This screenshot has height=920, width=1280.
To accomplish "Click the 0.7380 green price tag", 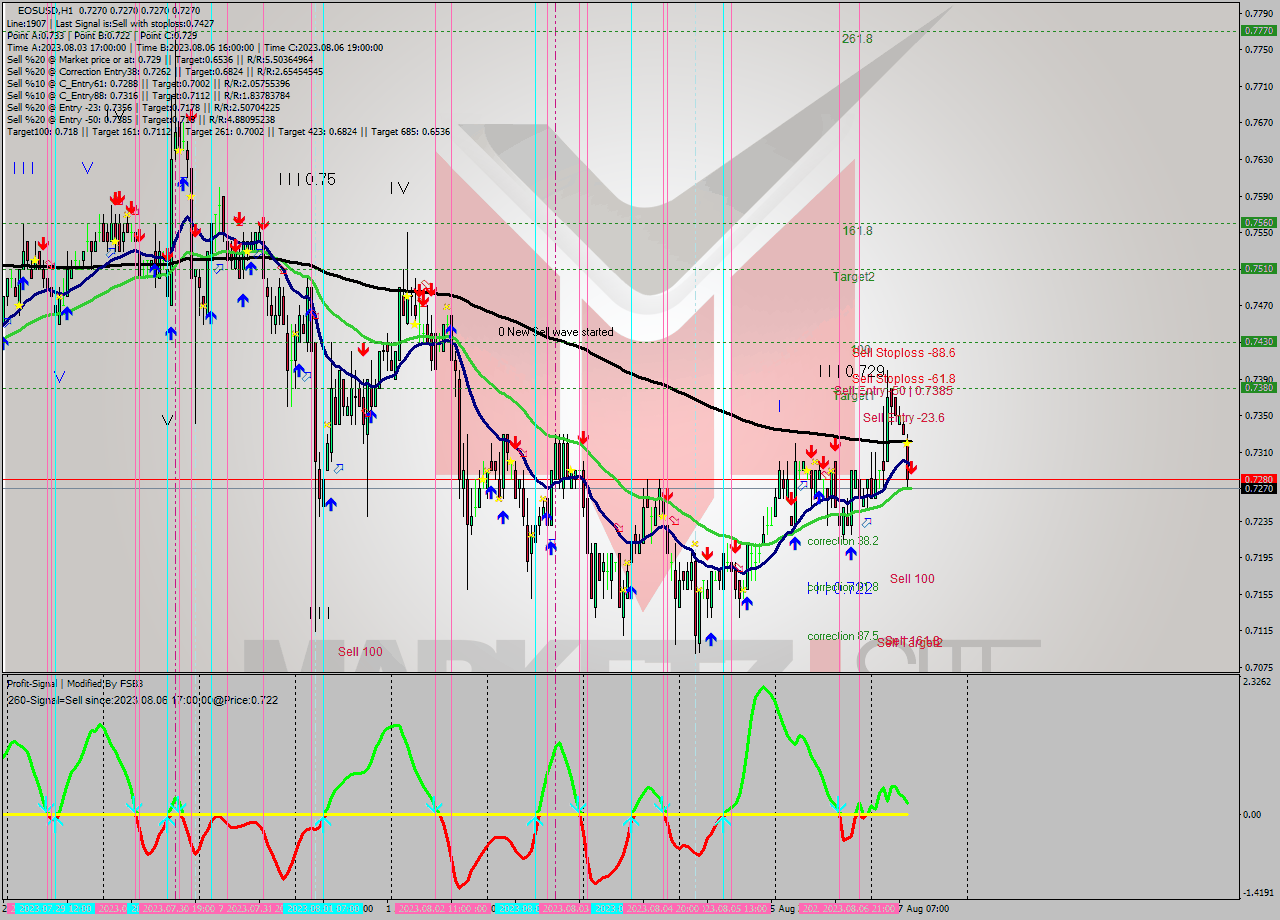I will [1258, 388].
